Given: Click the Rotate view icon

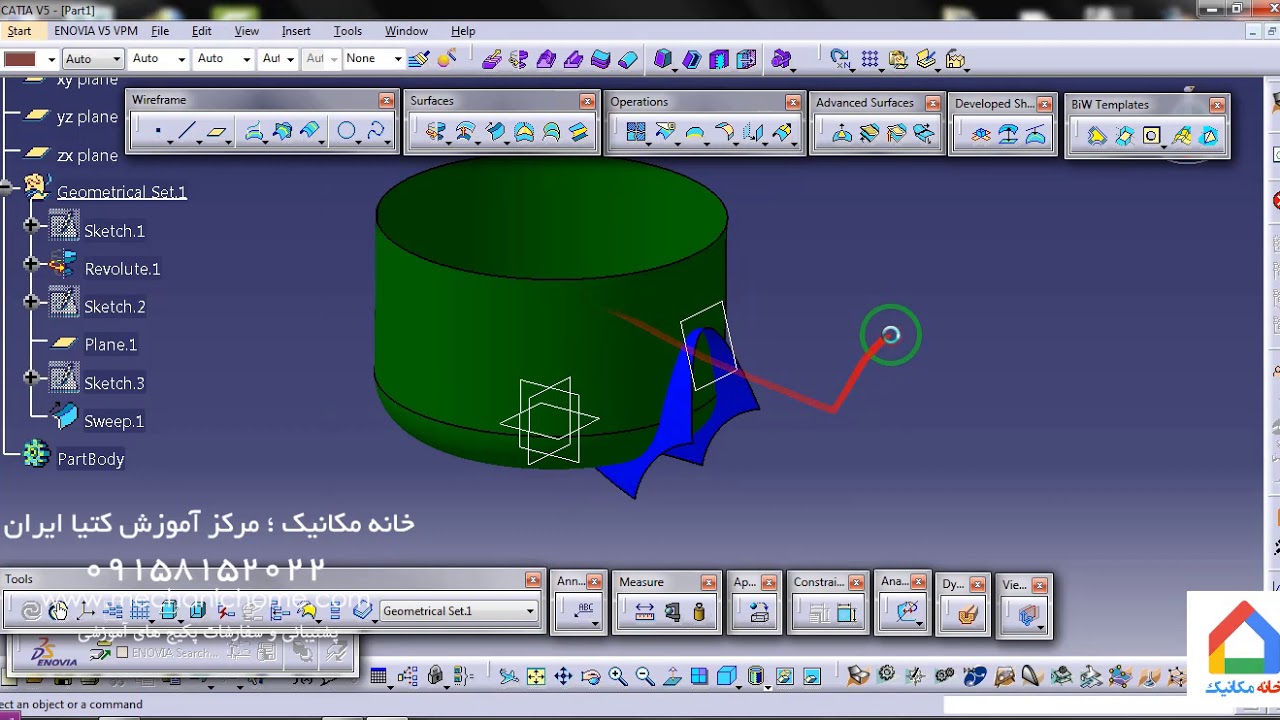Looking at the screenshot, I should [x=590, y=677].
